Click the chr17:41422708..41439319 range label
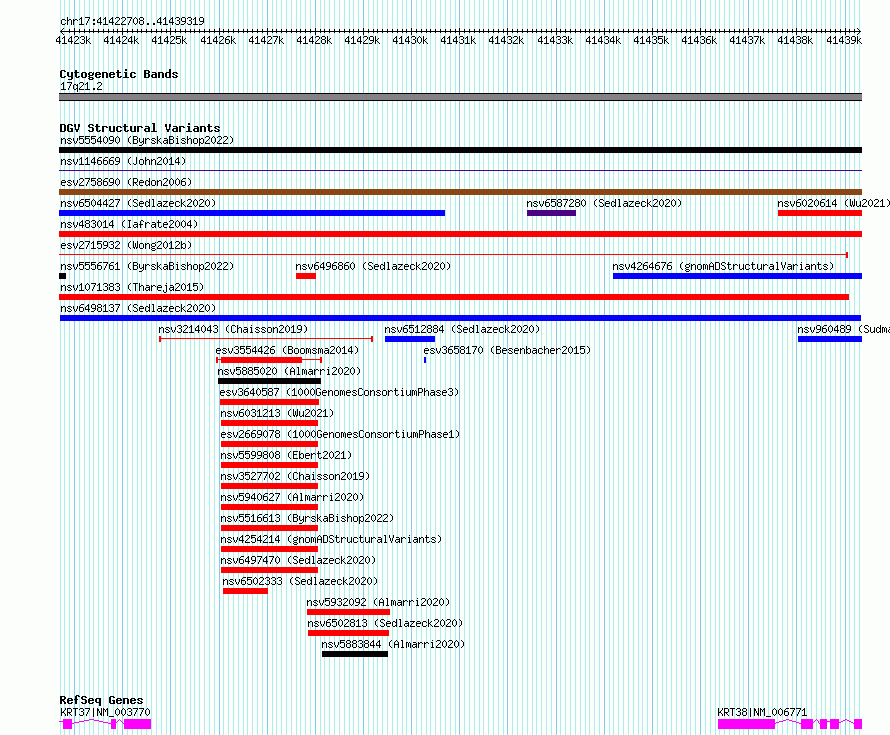 pyautogui.click(x=132, y=21)
